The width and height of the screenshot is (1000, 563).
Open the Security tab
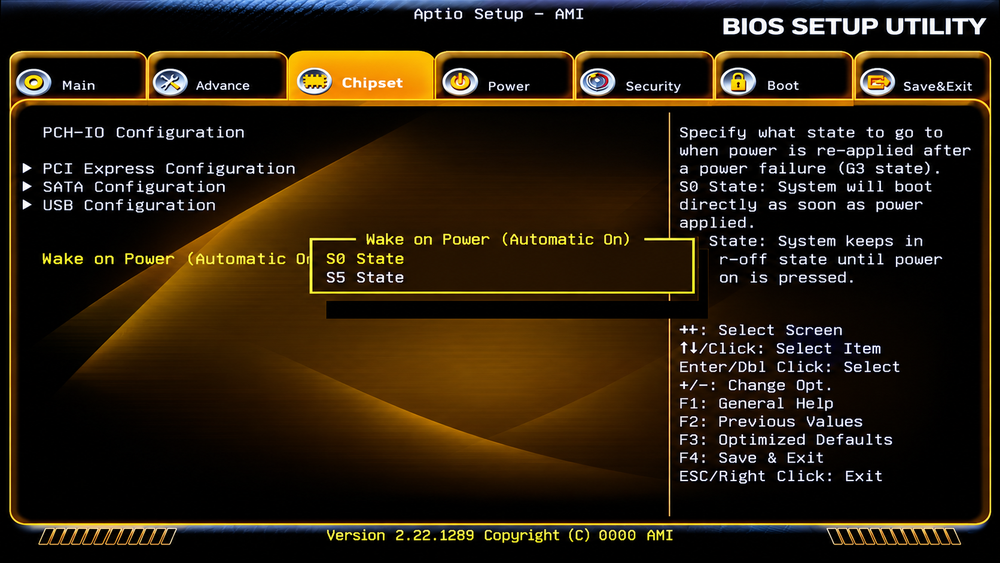point(644,77)
